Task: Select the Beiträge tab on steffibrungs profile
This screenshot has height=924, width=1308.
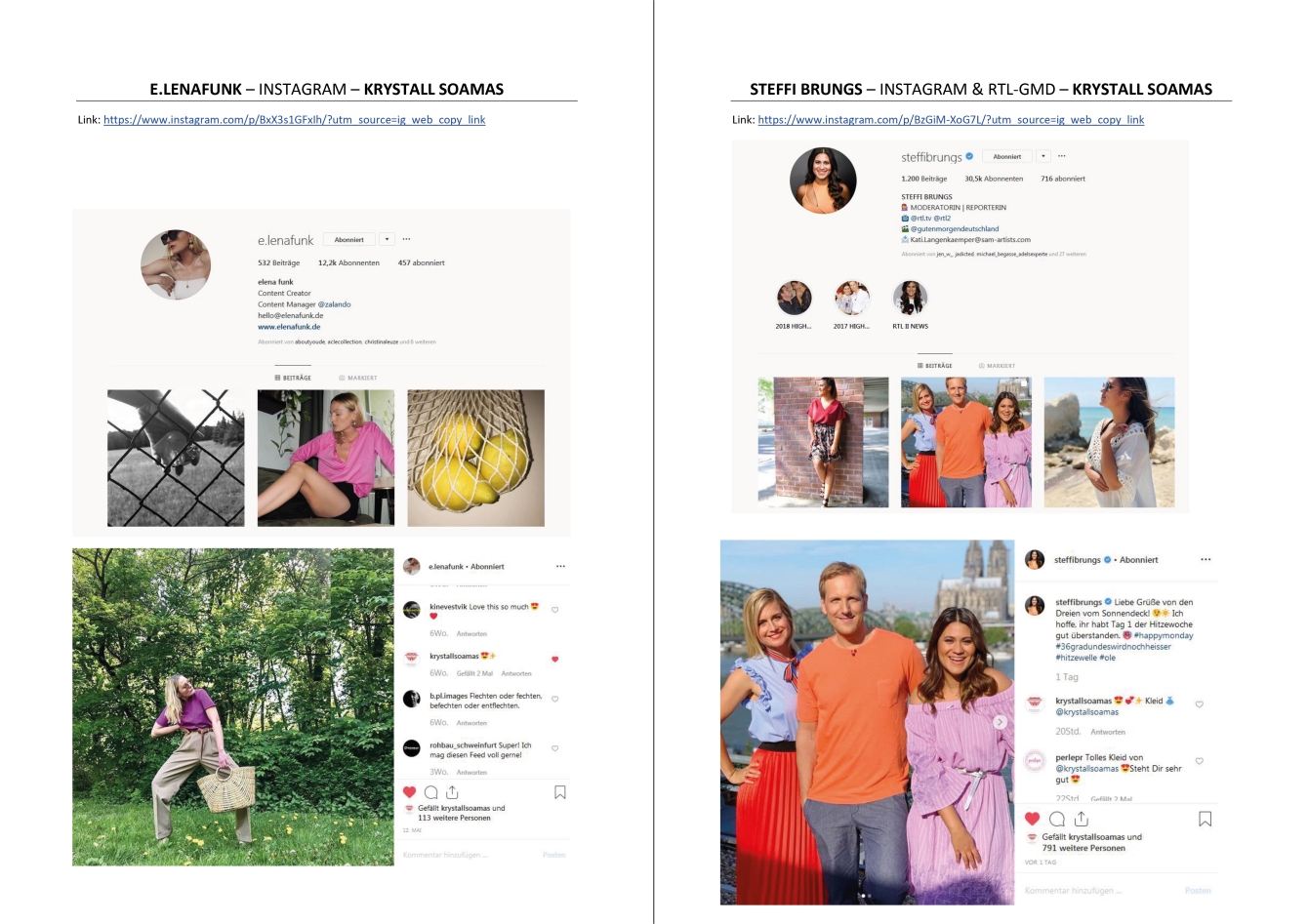Action: [x=934, y=366]
